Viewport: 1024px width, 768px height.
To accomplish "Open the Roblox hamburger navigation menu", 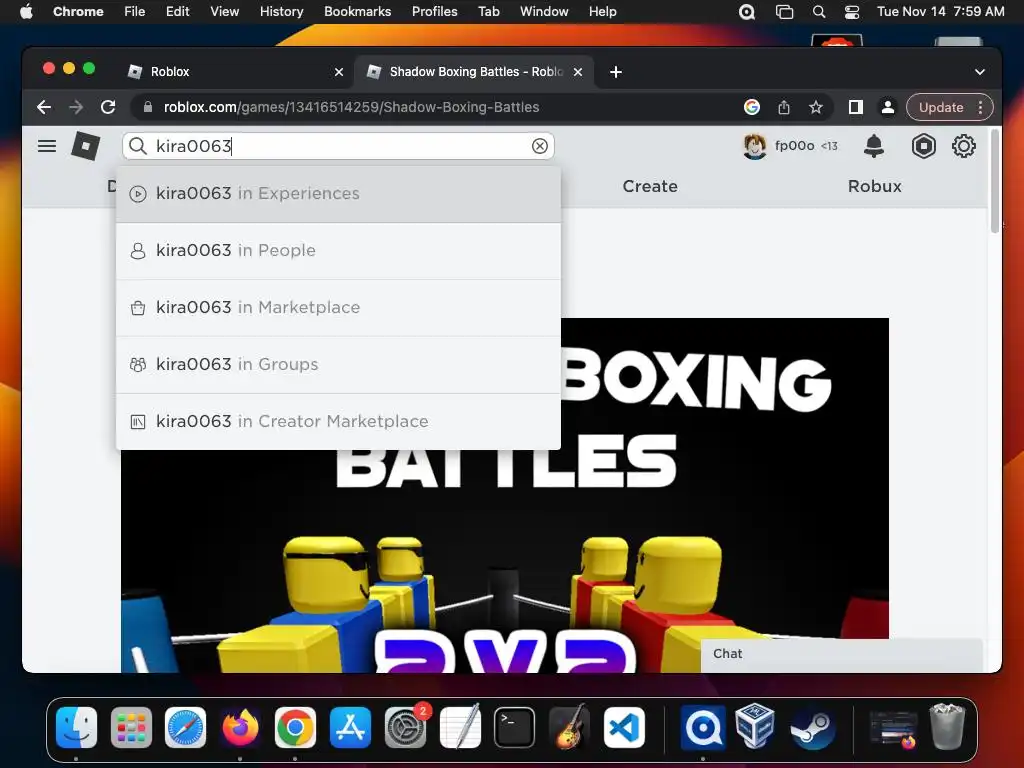I will pyautogui.click(x=46, y=146).
